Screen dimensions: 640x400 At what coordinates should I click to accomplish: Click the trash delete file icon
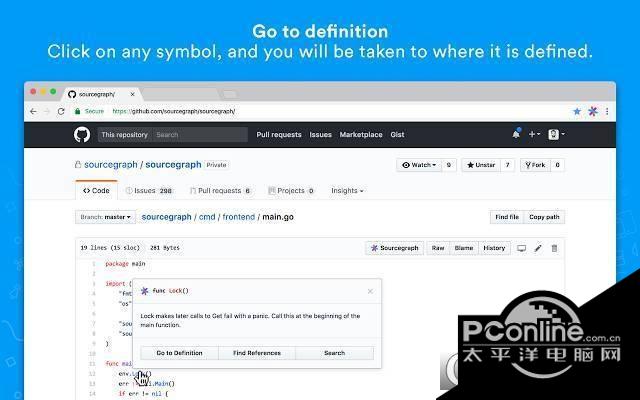tap(554, 248)
